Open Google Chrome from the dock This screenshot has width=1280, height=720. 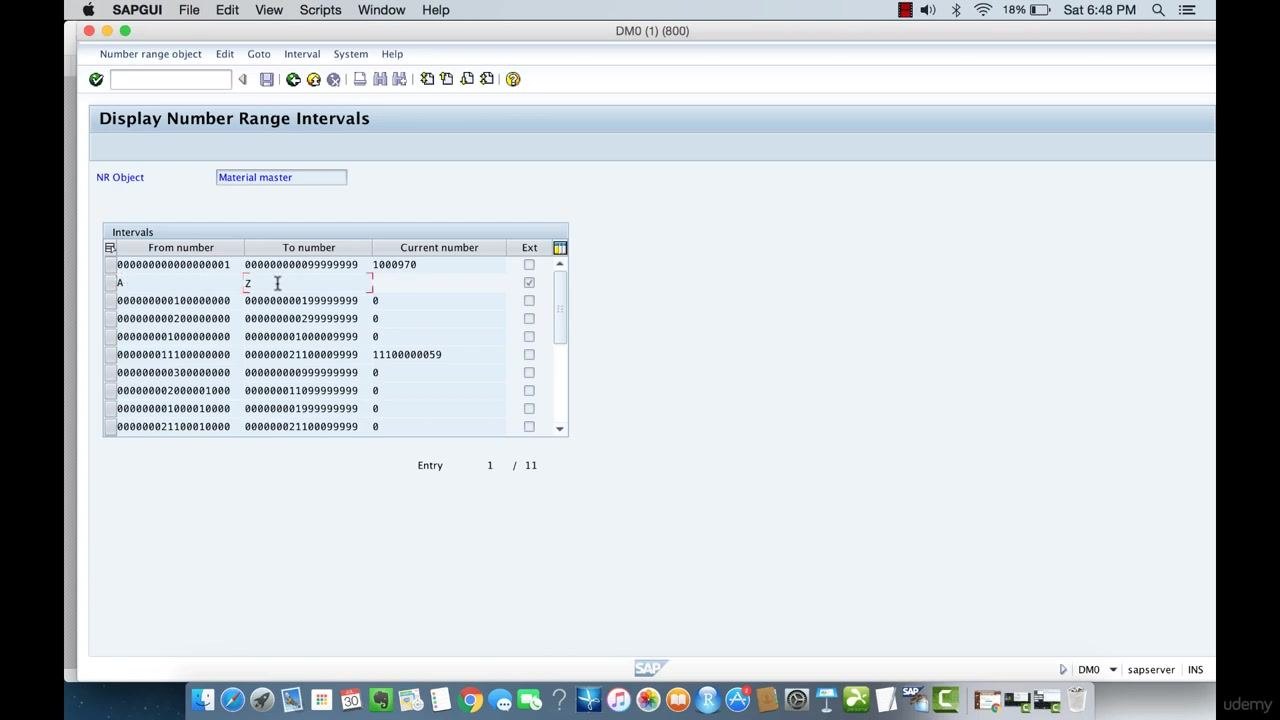tap(471, 699)
